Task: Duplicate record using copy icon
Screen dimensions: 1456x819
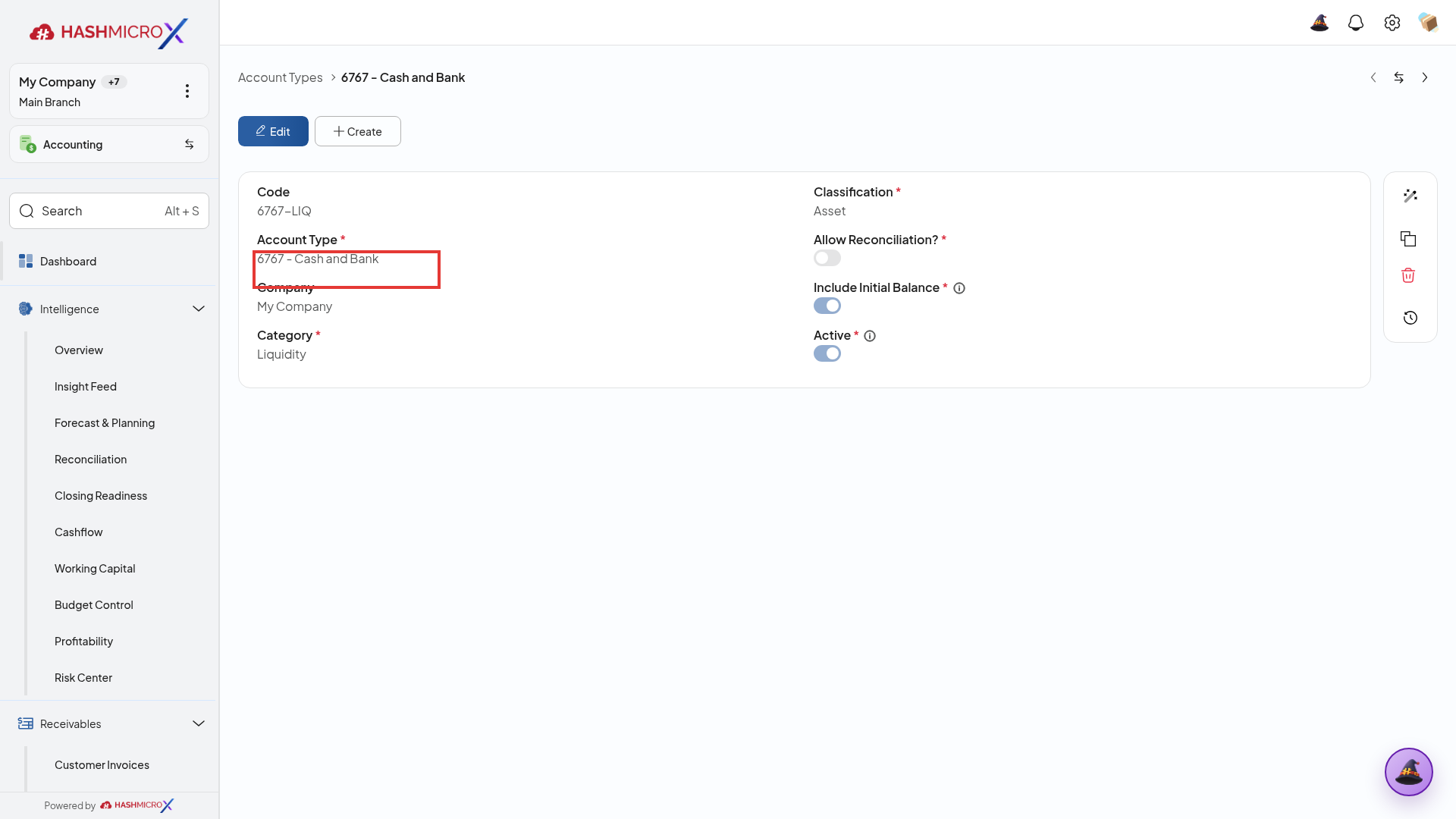Action: pyautogui.click(x=1408, y=239)
